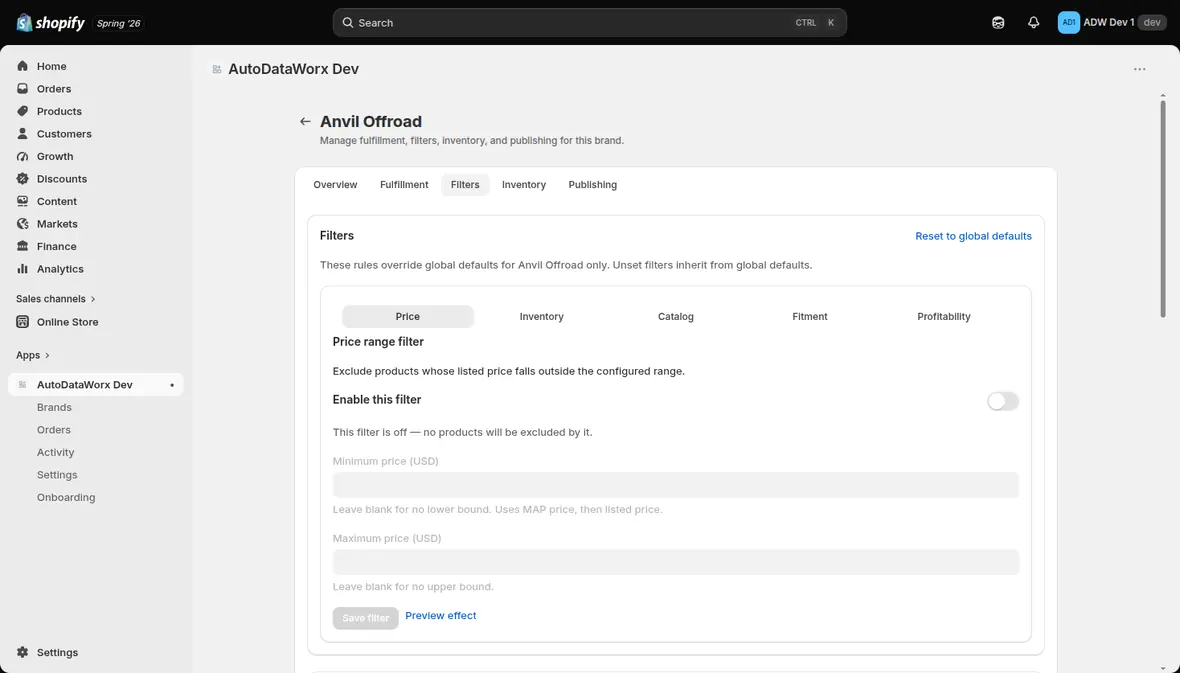The height and width of the screenshot is (673, 1180).
Task: Click the Maximum price input field
Action: [676, 562]
